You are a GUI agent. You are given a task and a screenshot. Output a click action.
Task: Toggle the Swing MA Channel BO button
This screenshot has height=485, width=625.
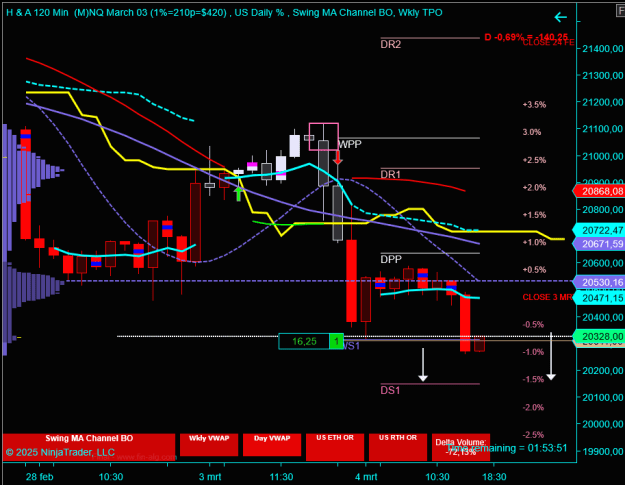coord(89,445)
